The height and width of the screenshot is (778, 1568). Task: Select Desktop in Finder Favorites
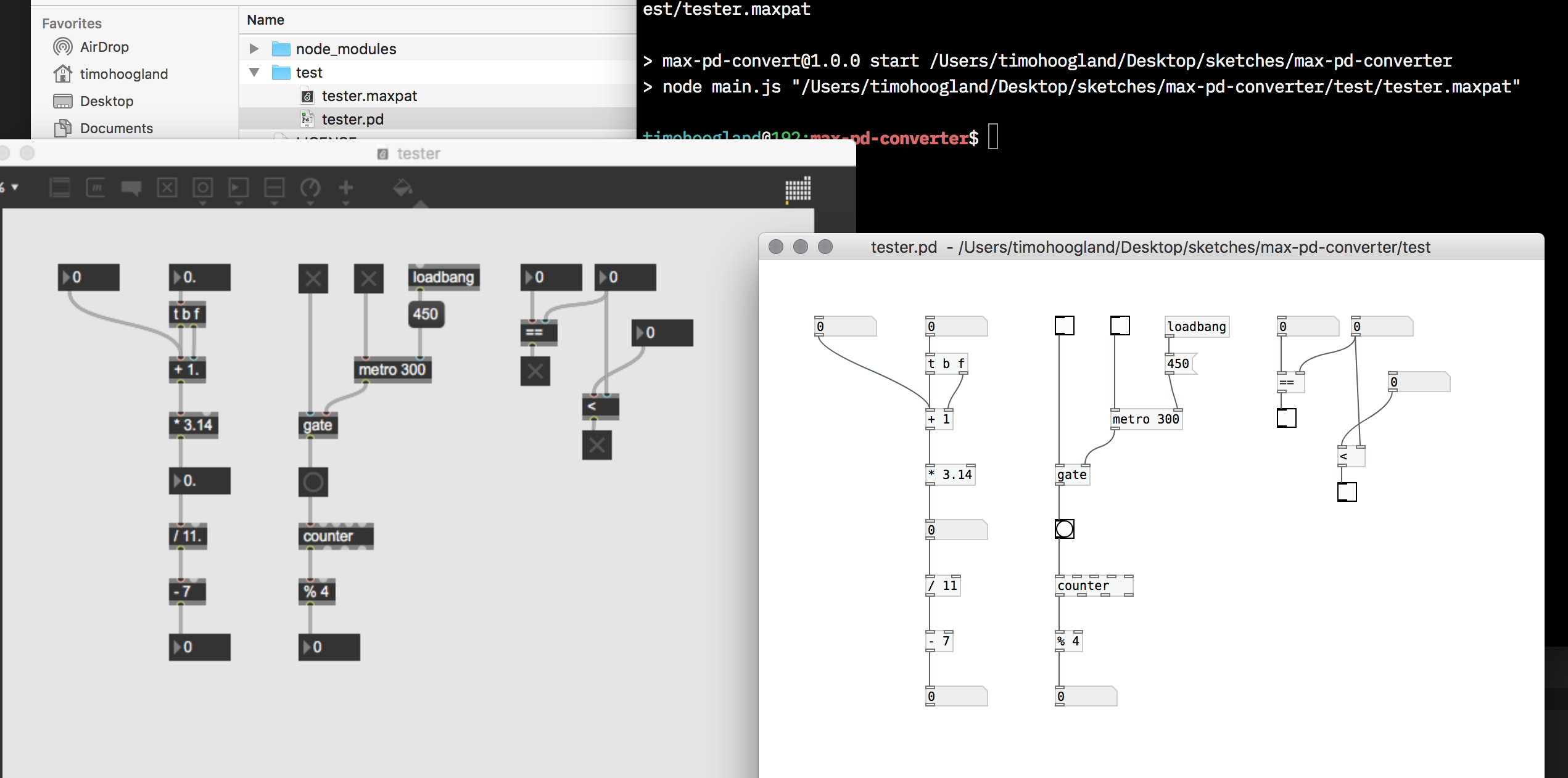point(106,101)
